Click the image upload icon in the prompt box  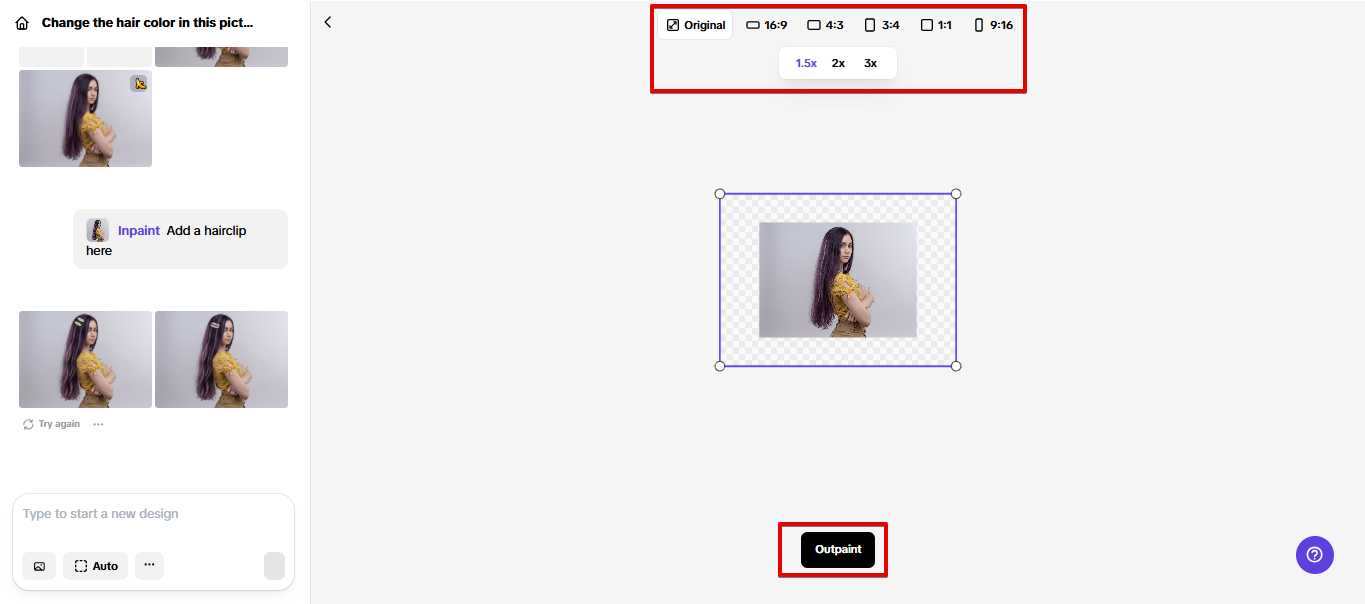(x=38, y=566)
